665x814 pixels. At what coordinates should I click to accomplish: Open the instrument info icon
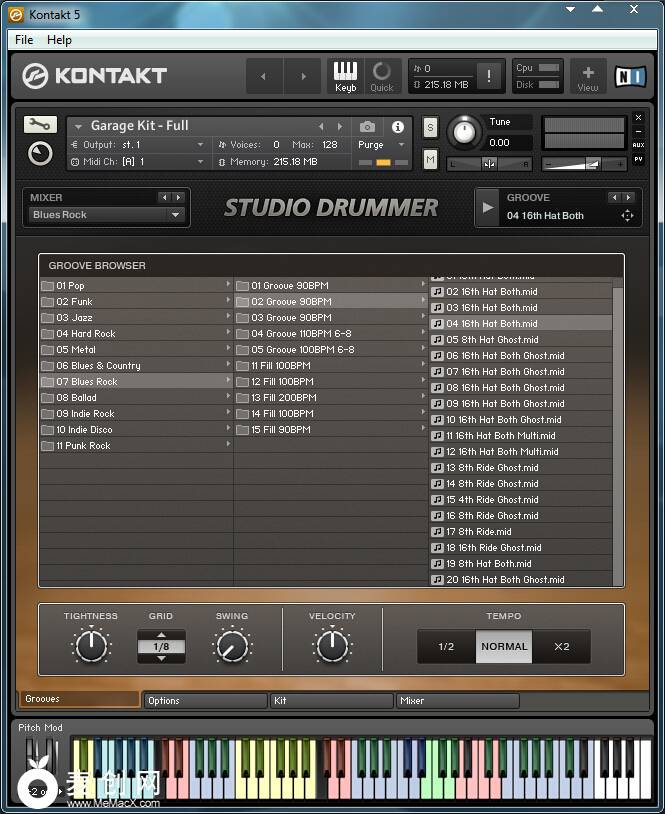coord(398,127)
